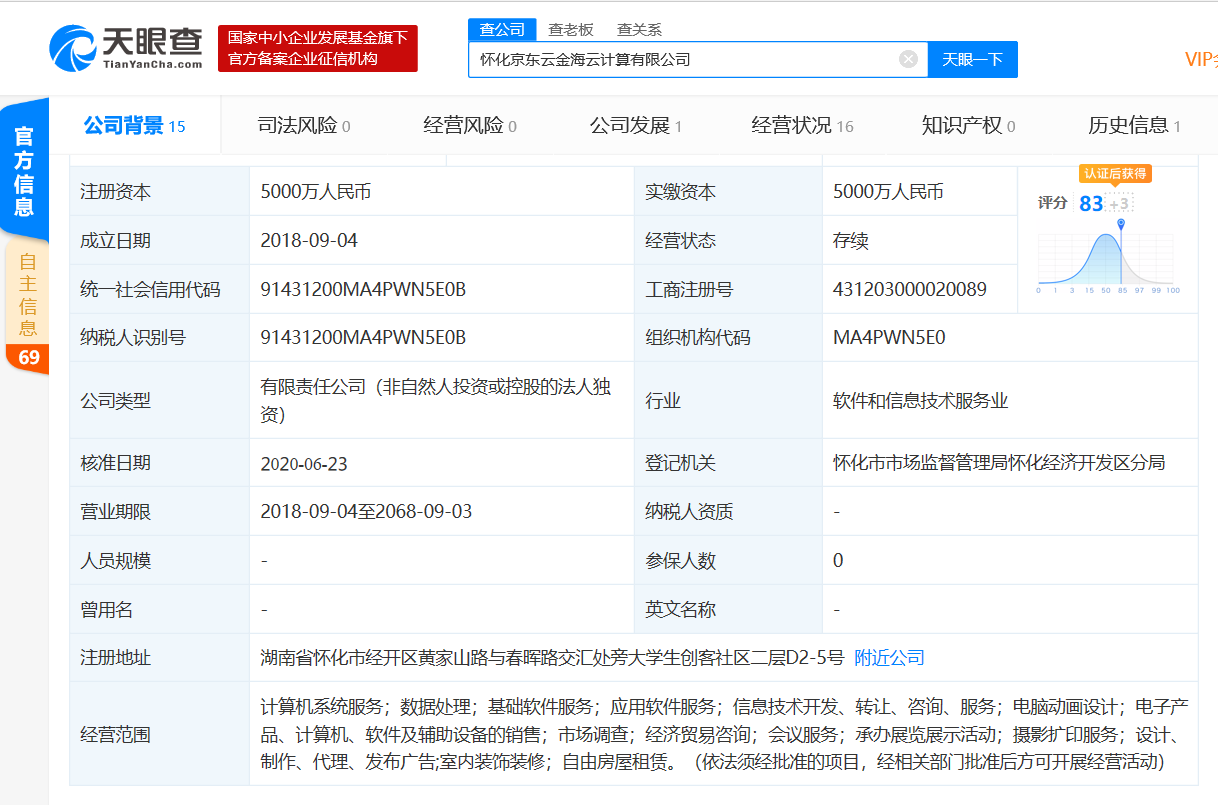Go to the 经营状况 section tab
The height and width of the screenshot is (805, 1218).
[802, 126]
